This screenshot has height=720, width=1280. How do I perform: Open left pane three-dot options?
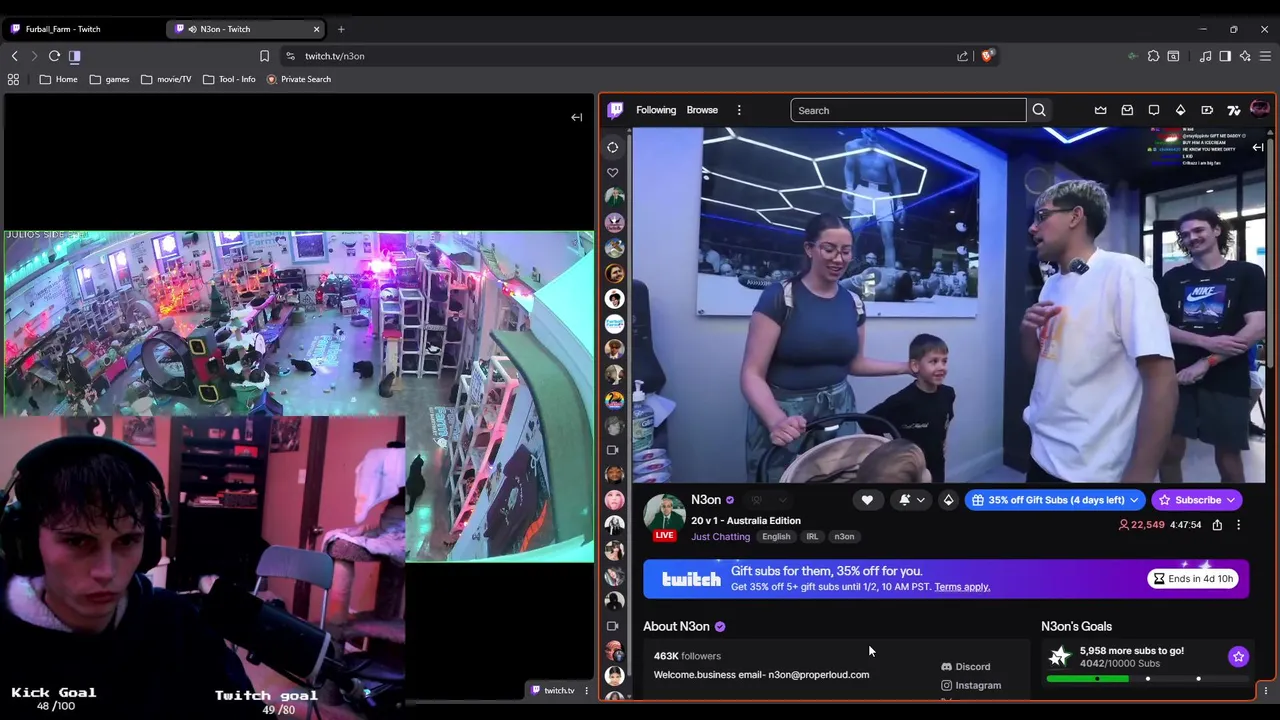(586, 691)
